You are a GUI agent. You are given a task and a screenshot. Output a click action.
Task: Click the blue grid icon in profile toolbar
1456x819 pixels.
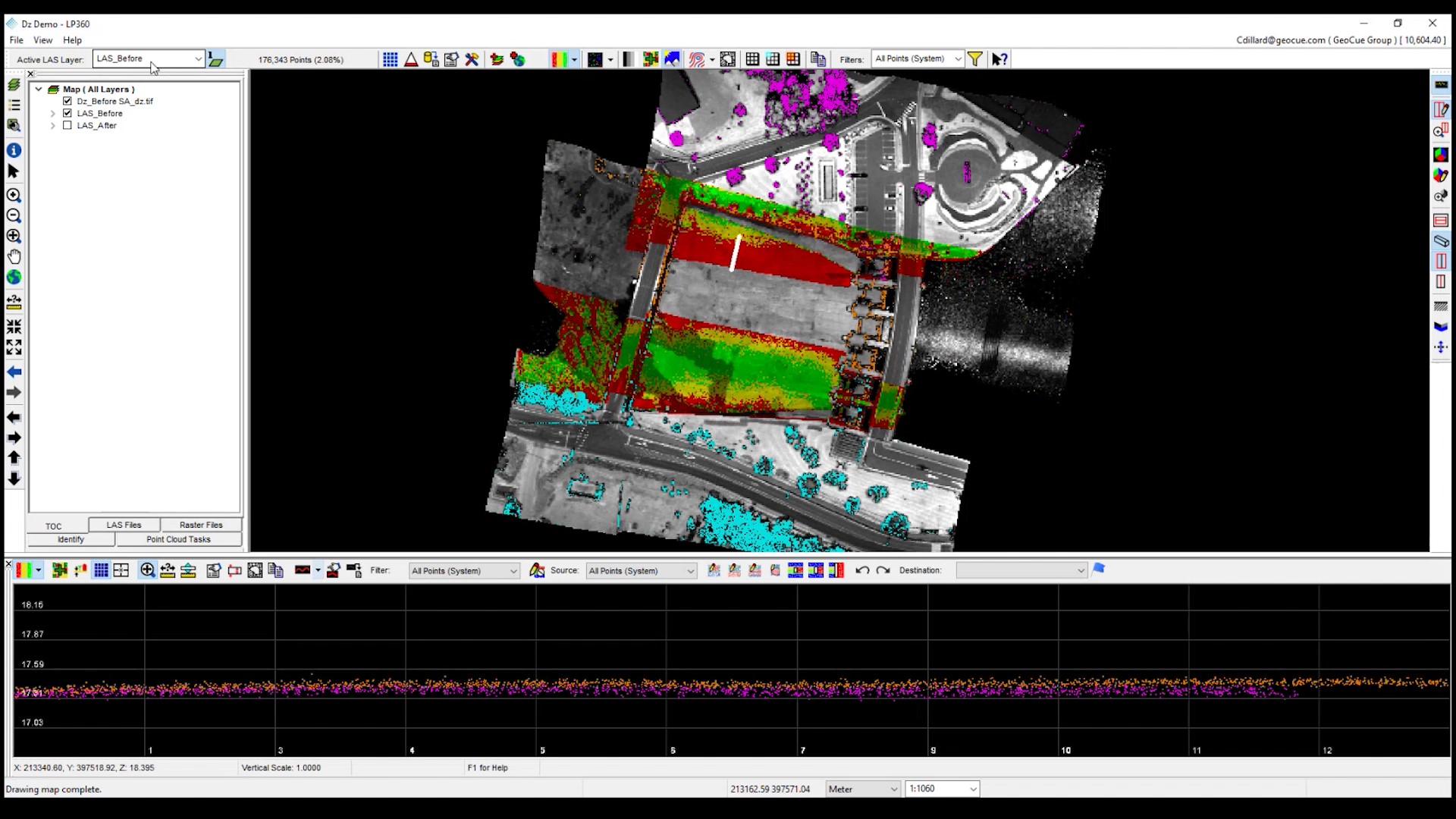101,570
